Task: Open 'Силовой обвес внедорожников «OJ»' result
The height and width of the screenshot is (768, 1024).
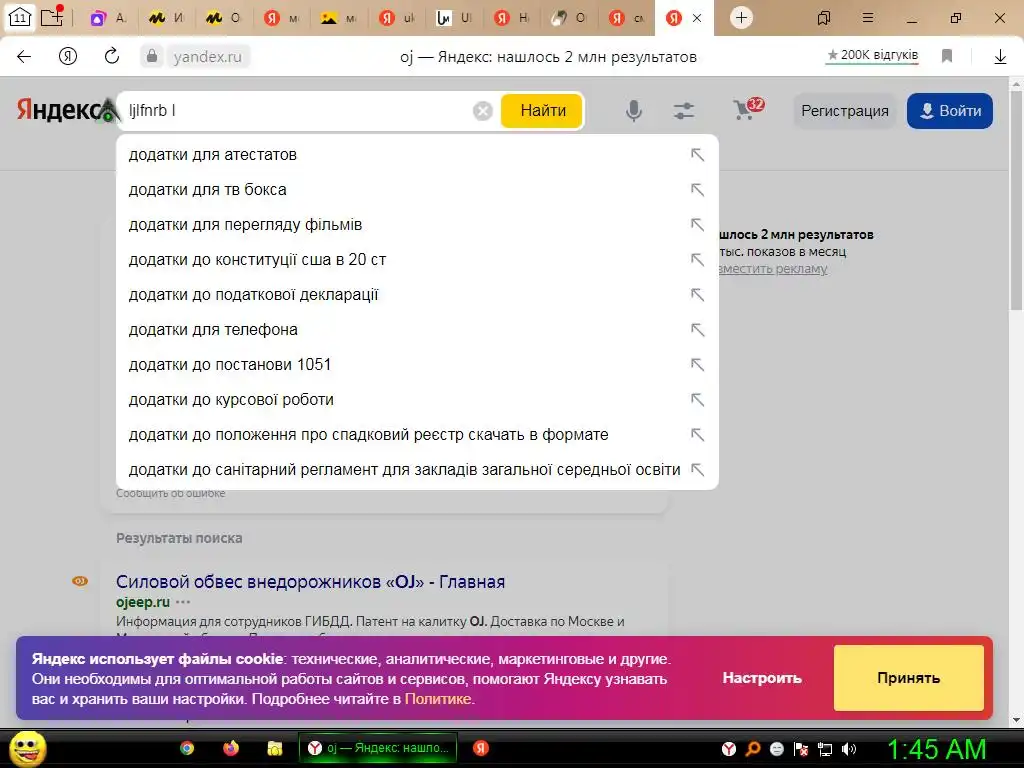Action: pos(310,581)
